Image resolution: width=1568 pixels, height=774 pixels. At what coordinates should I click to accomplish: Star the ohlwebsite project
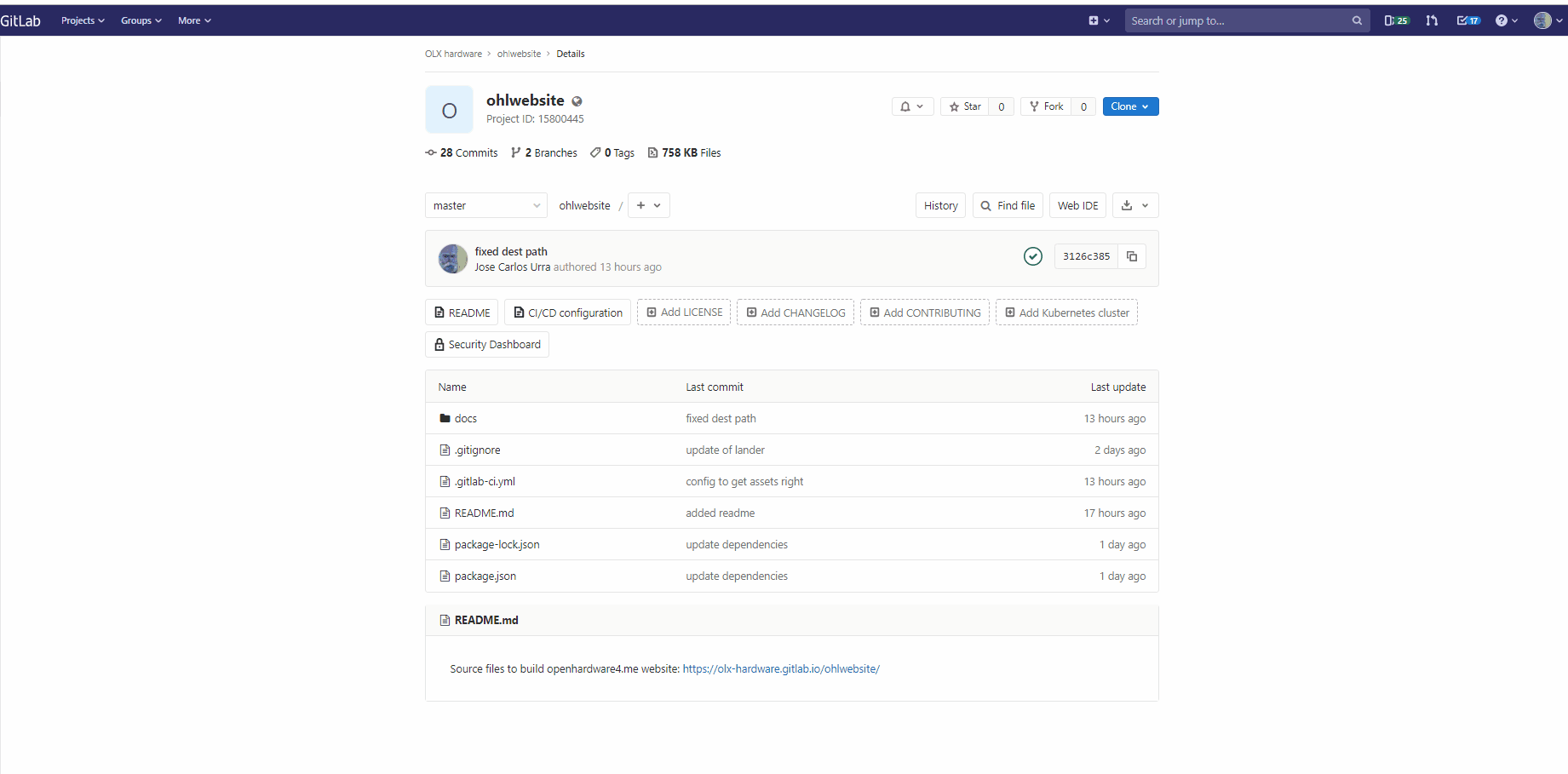point(965,106)
